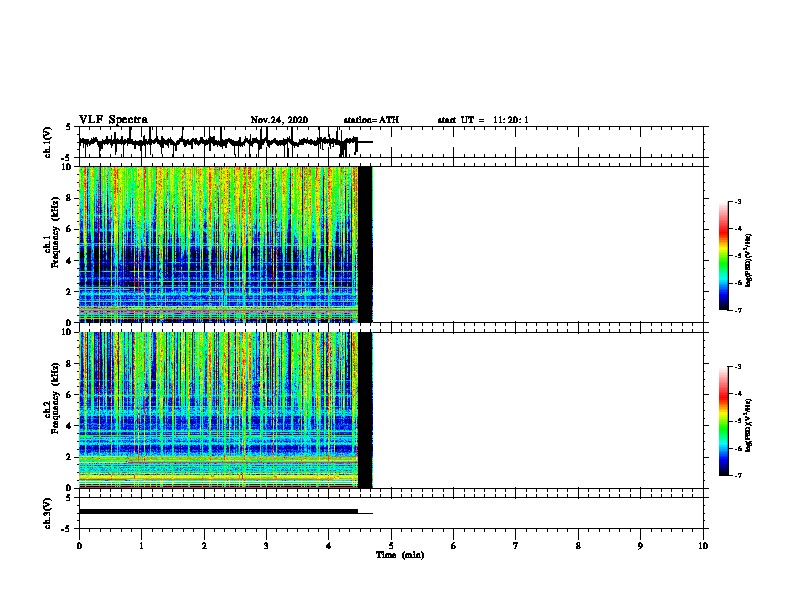Viewport: 792px width, 612px height.
Task: Click the "8" kHz tick on ch.1 frequency axis
Action: coord(70,198)
